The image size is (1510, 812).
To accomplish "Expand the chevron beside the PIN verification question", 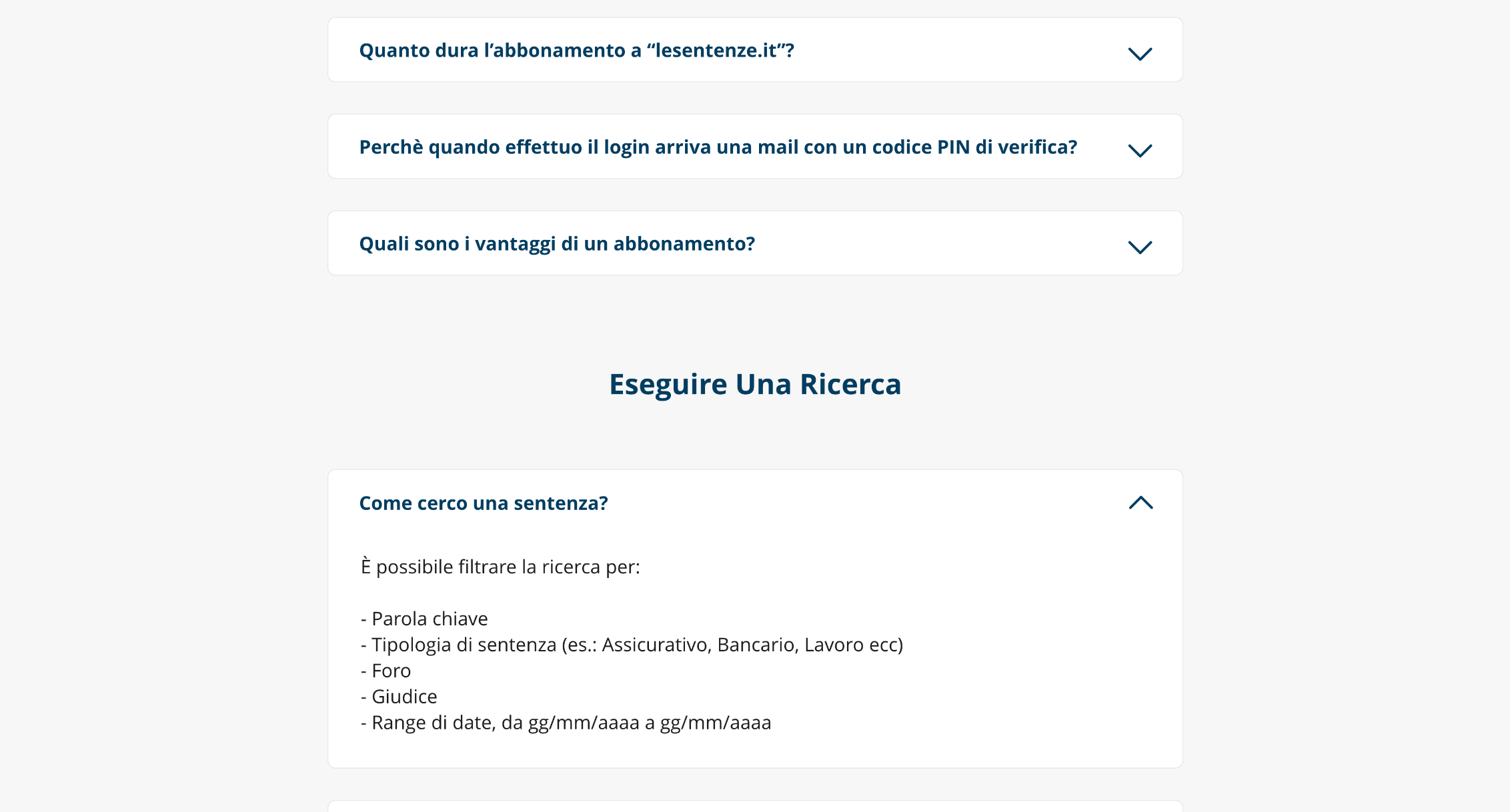I will pos(1140,150).
